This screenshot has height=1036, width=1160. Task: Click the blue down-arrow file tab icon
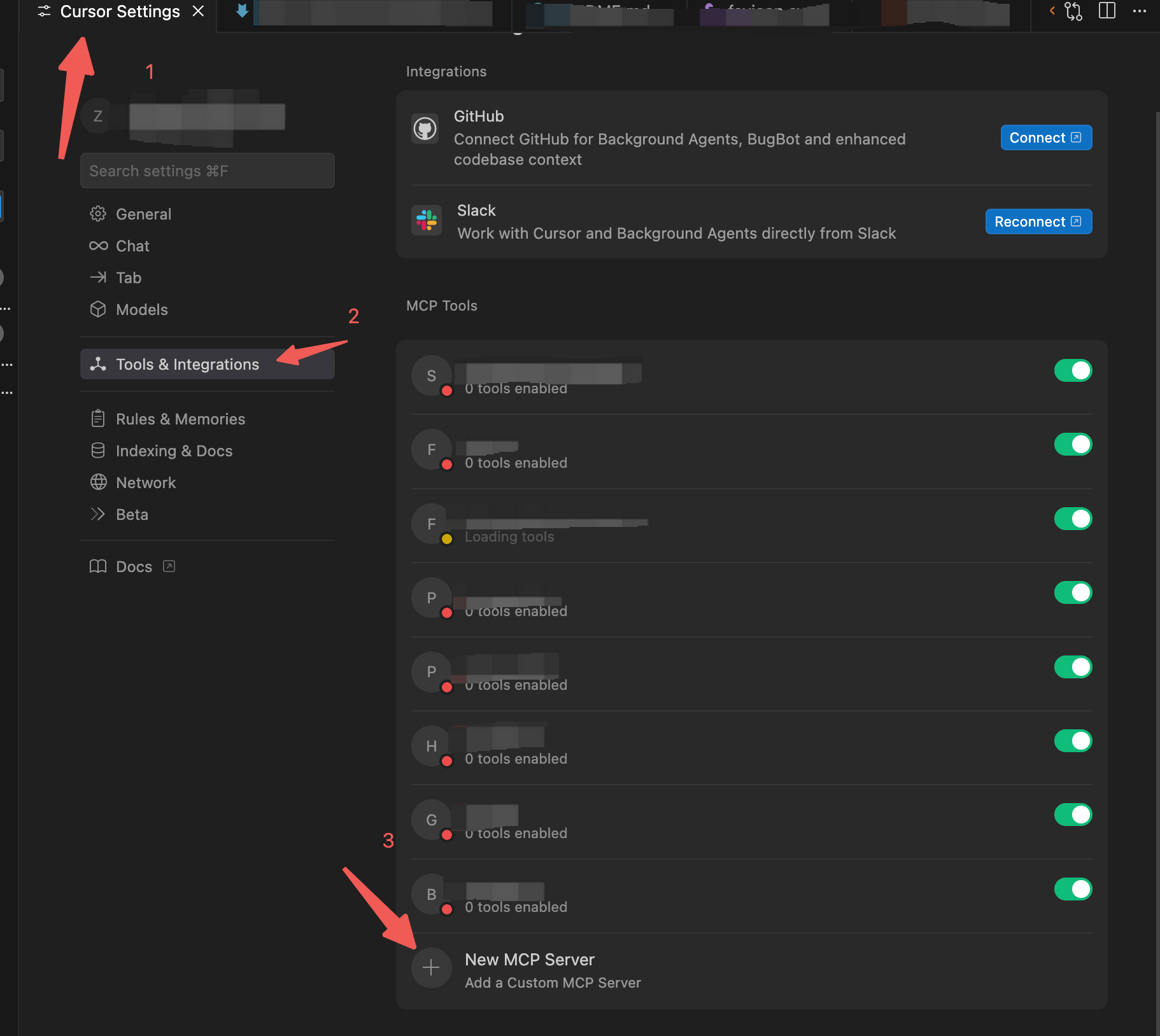[x=242, y=10]
